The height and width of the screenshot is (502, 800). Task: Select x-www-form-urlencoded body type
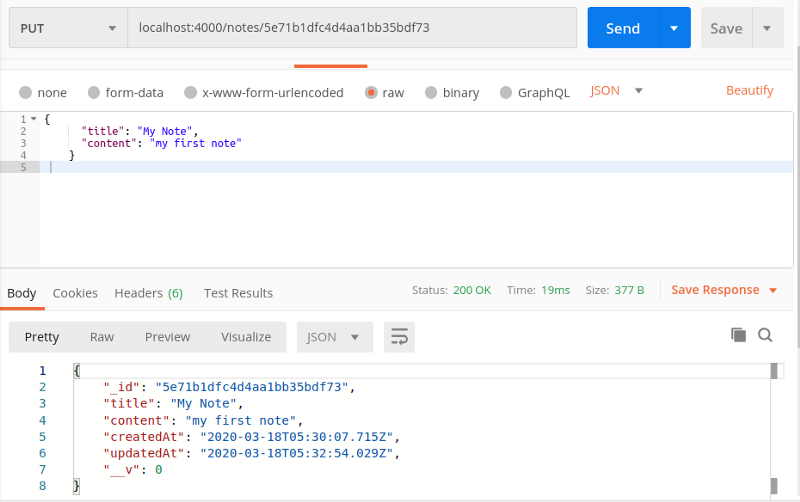190,93
